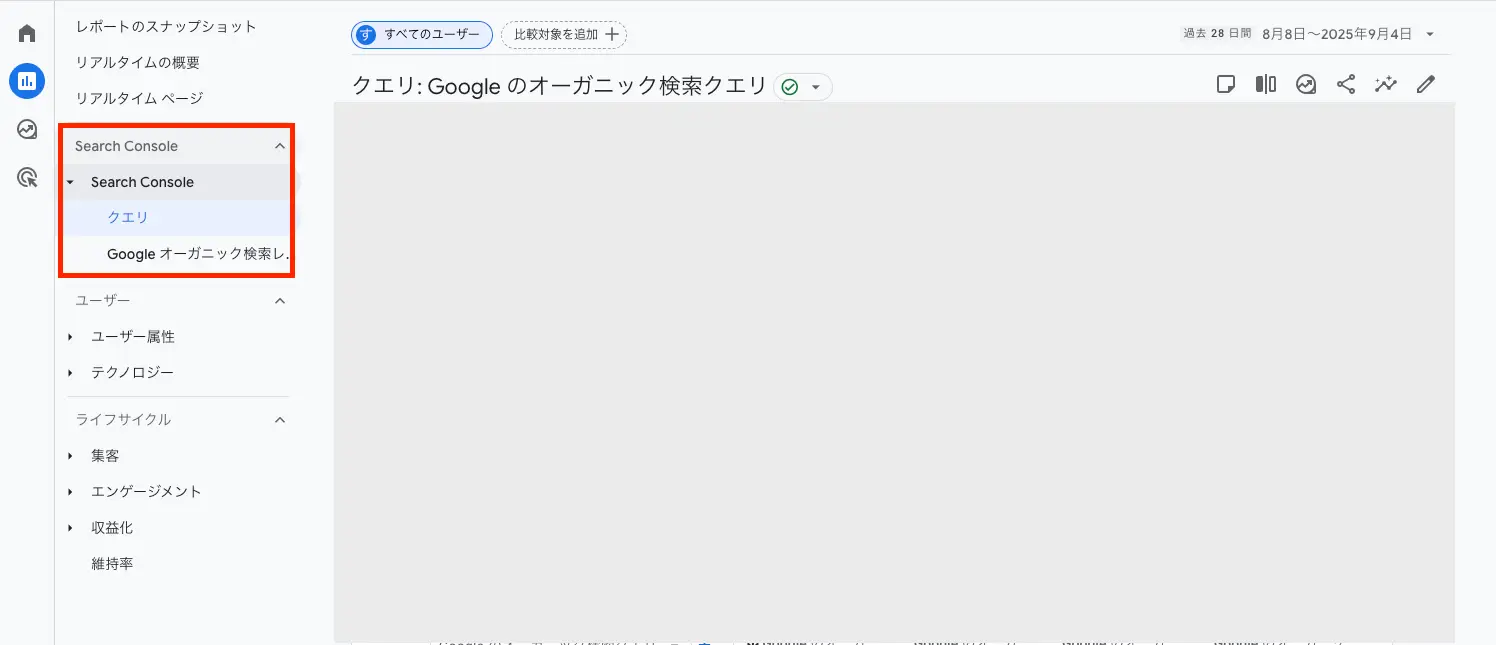Click the すべてのユーザー segment chip

pos(422,34)
